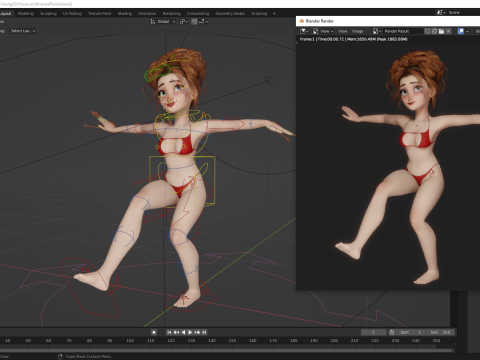Viewport: 480px width, 360px height.
Task: Open the View menu in render window
Action: coord(343,31)
